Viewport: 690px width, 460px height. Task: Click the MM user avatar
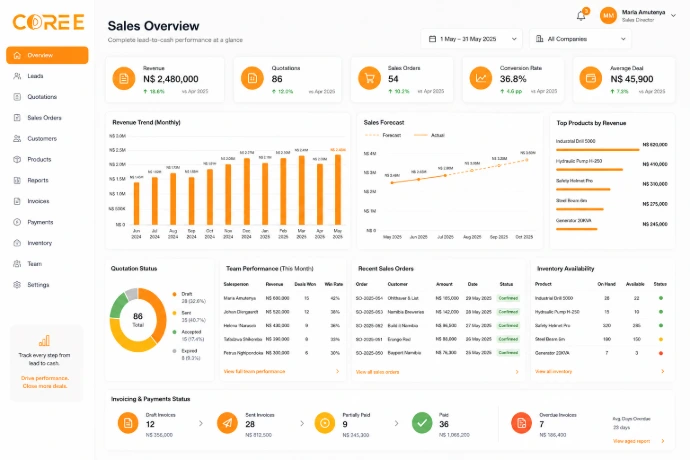(608, 15)
